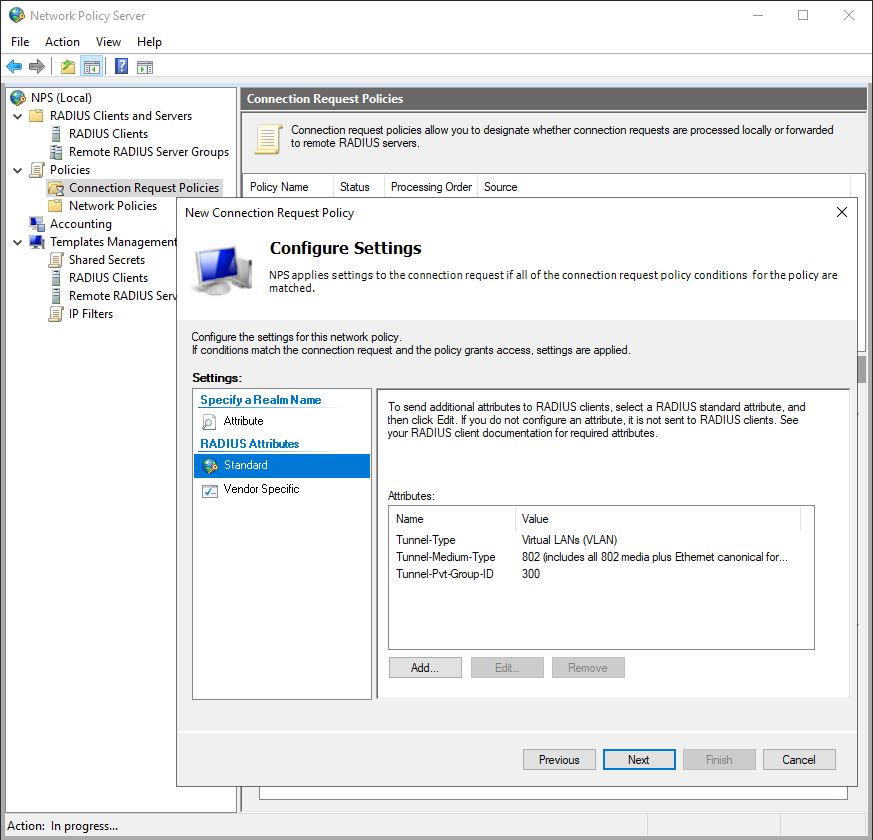Sort policies by Processing Order column header
Image resolution: width=873 pixels, height=840 pixels.
click(x=431, y=187)
